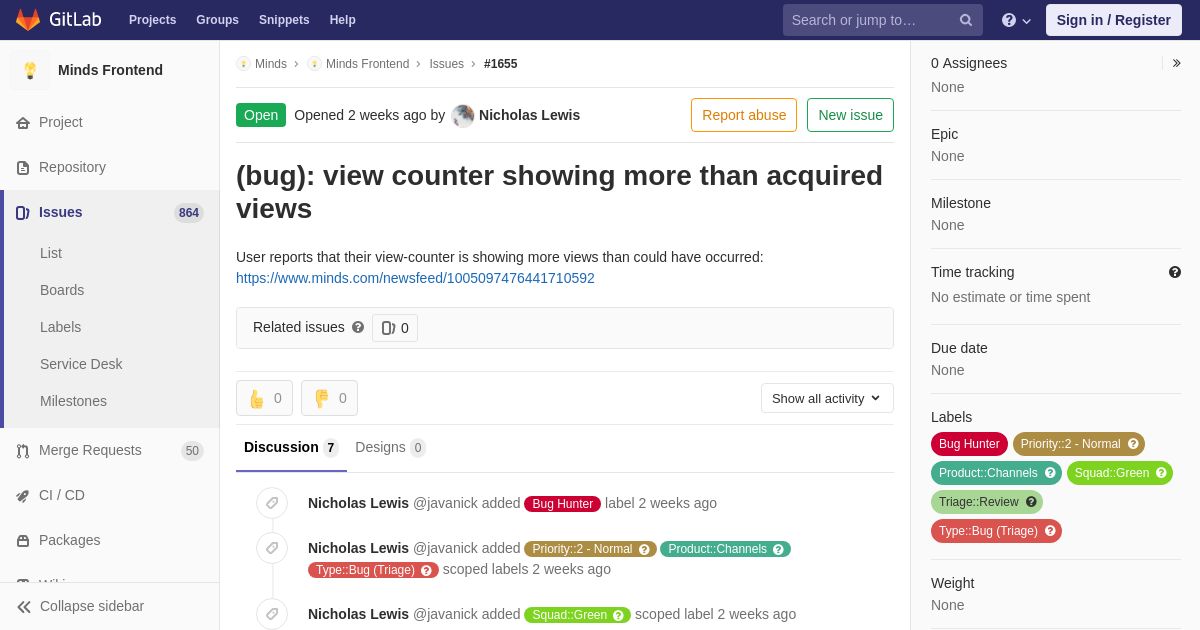Switch to the Discussion tab
The image size is (1200, 630).
pos(291,448)
